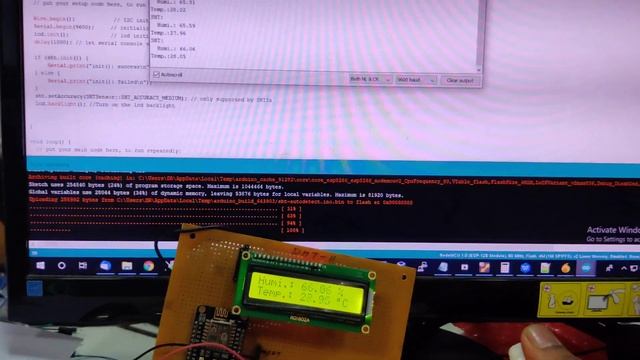Open the People icon in the system tray
This screenshot has height=360, width=640.
pyautogui.click(x=609, y=268)
